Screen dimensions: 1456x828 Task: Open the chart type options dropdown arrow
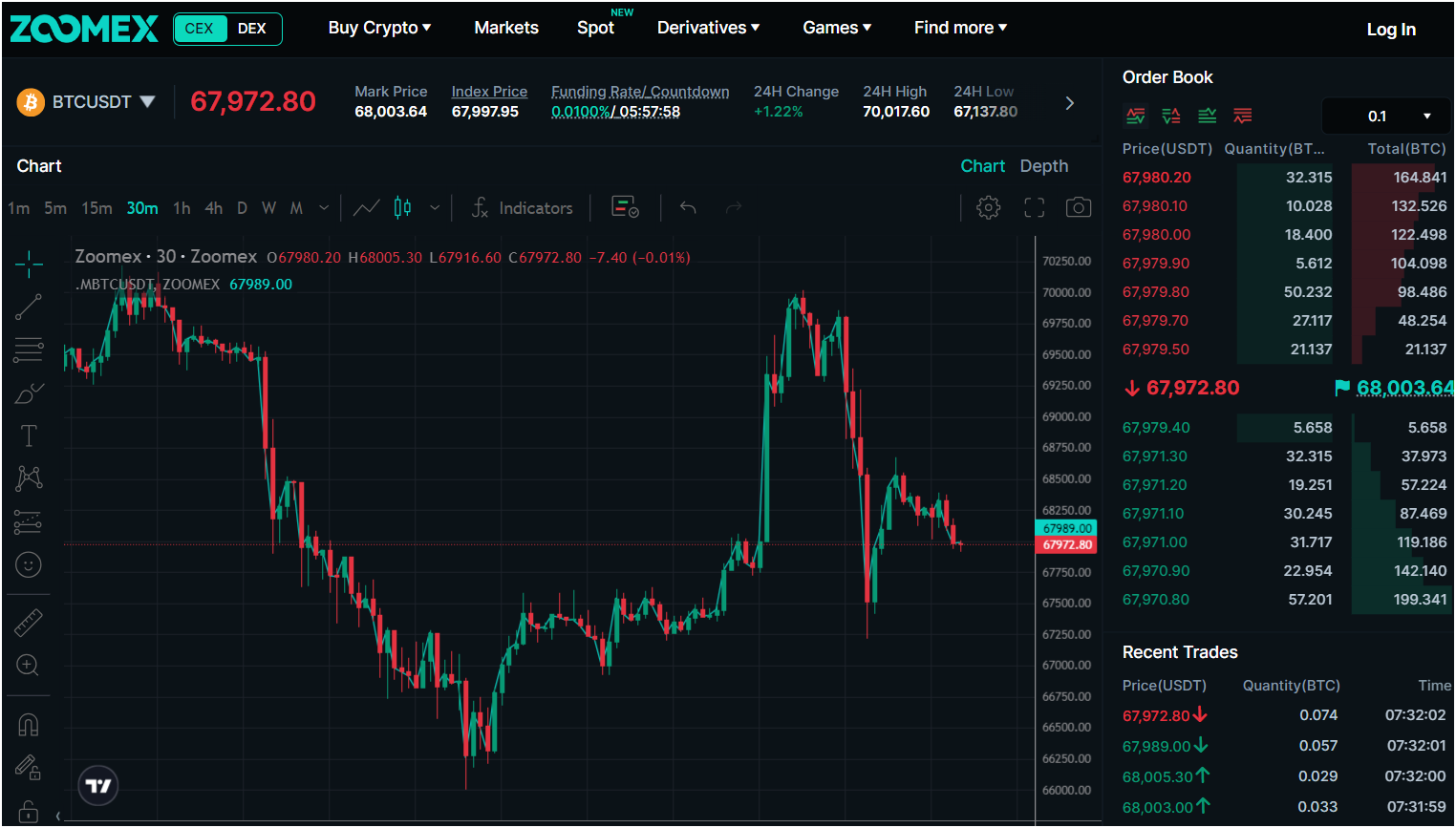coord(435,208)
